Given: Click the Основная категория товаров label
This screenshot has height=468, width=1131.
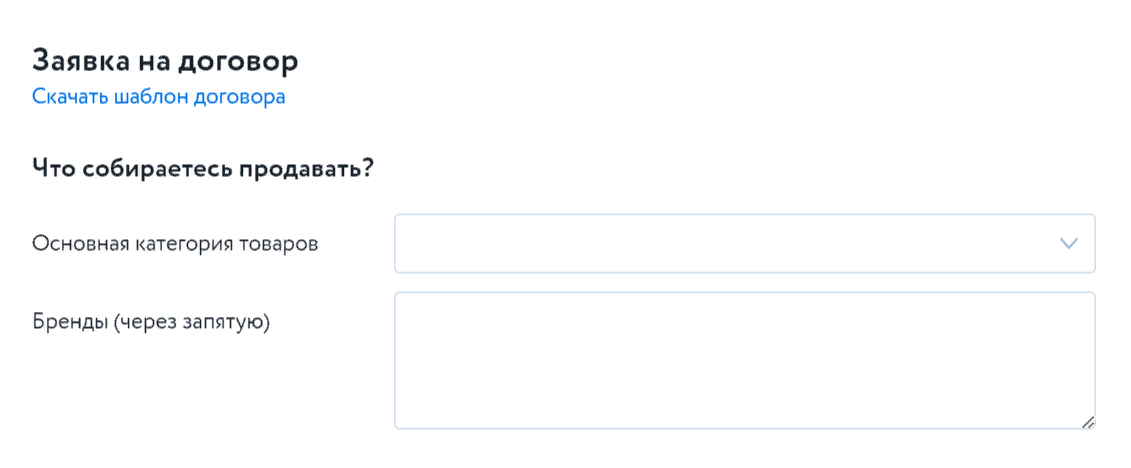Looking at the screenshot, I should click(x=175, y=243).
